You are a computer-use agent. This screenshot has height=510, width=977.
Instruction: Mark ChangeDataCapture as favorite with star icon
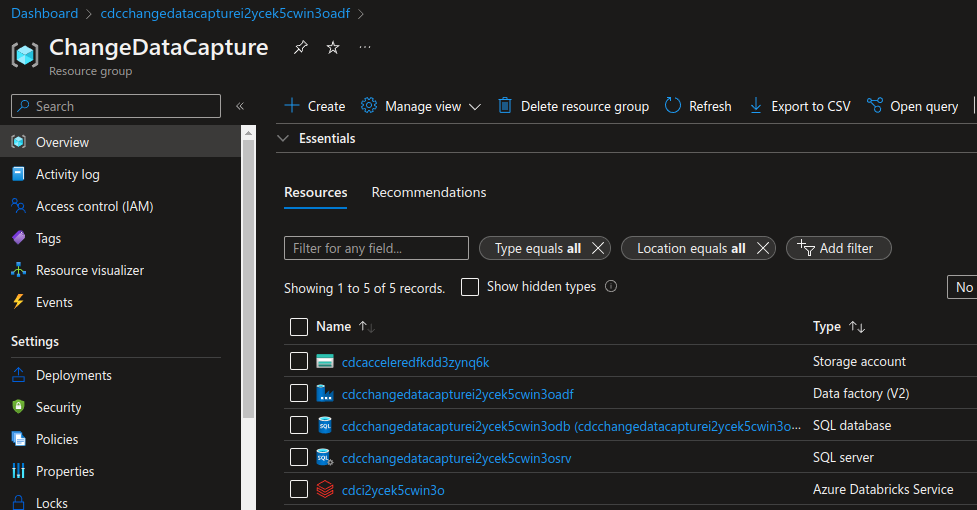click(333, 47)
